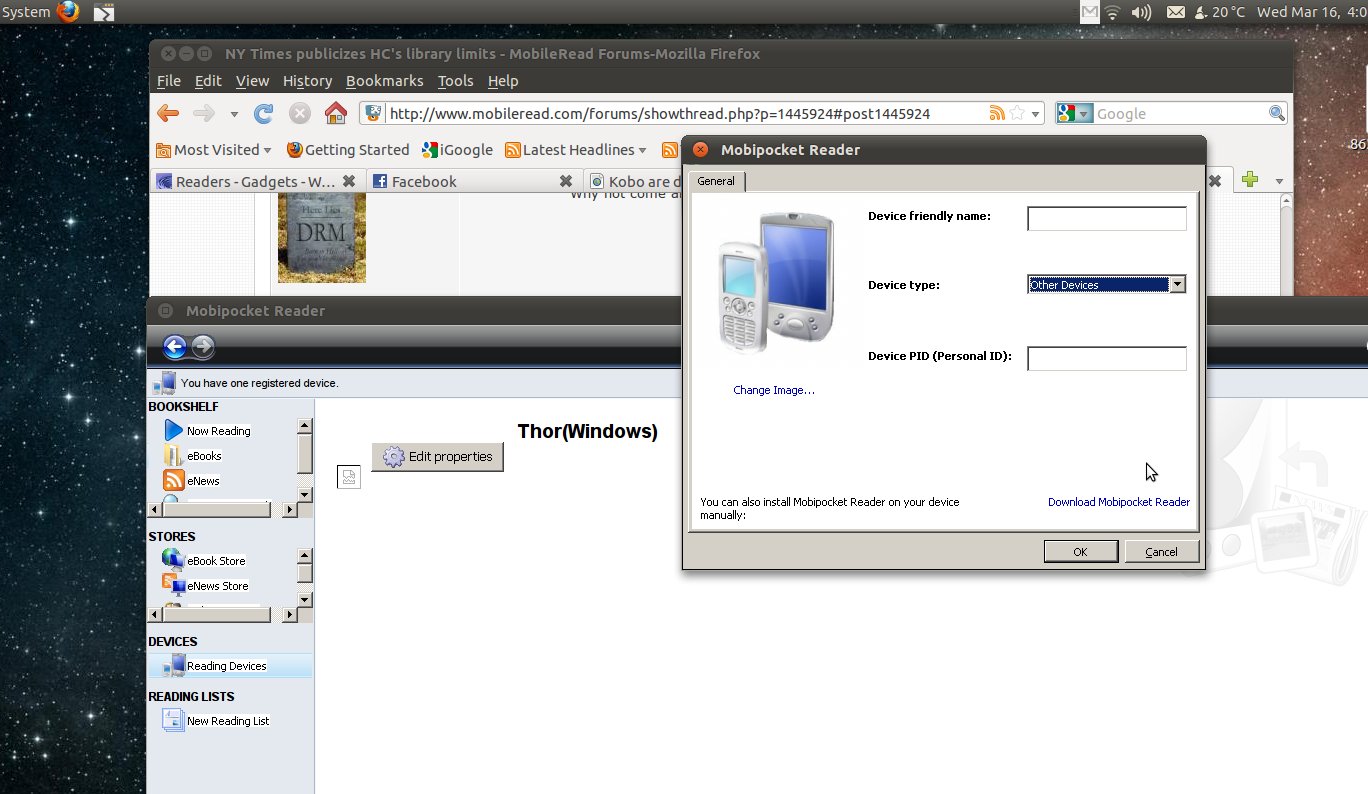Click Firefox's forward arrow button
Screen dimensions: 1368x794
[204, 114]
